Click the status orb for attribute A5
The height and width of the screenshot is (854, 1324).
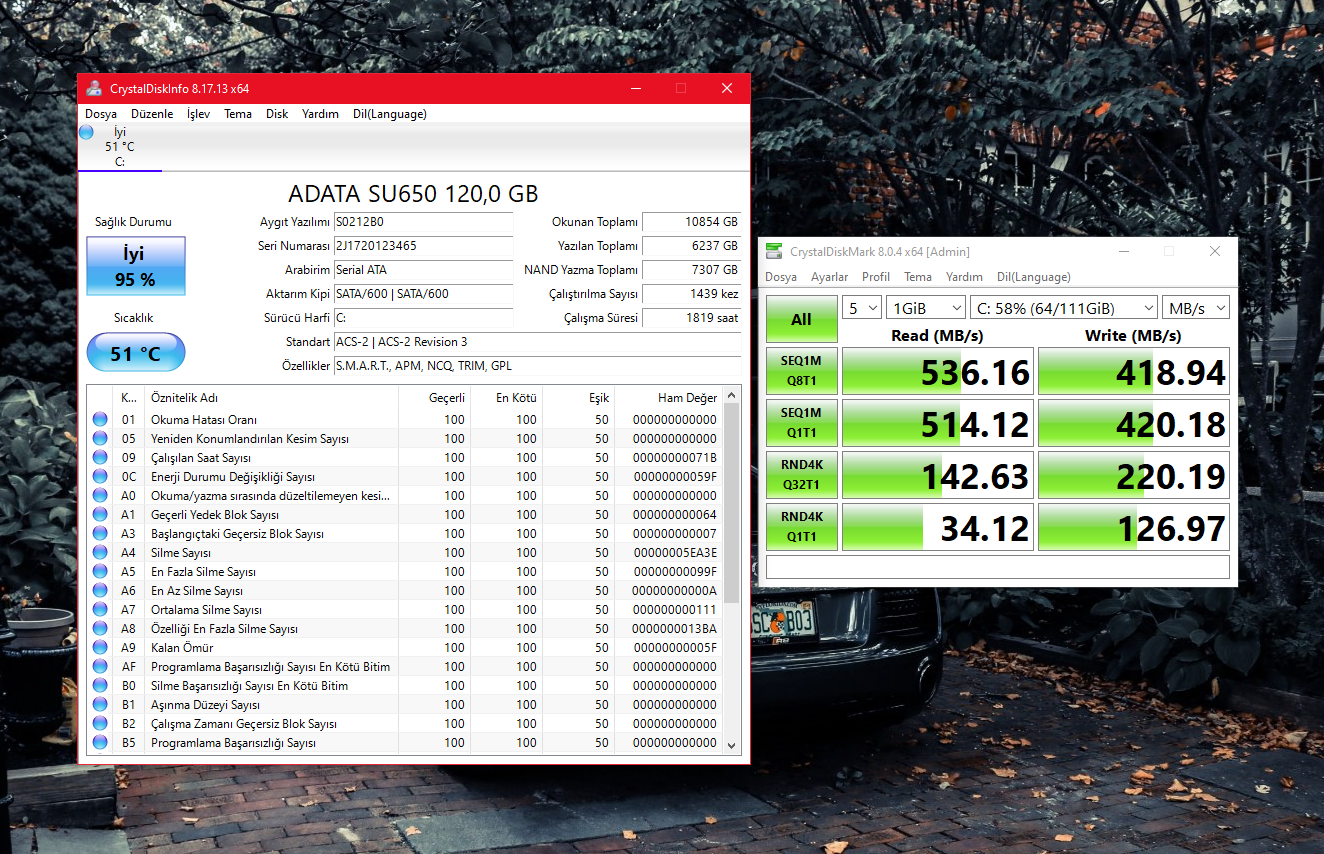pyautogui.click(x=100, y=572)
